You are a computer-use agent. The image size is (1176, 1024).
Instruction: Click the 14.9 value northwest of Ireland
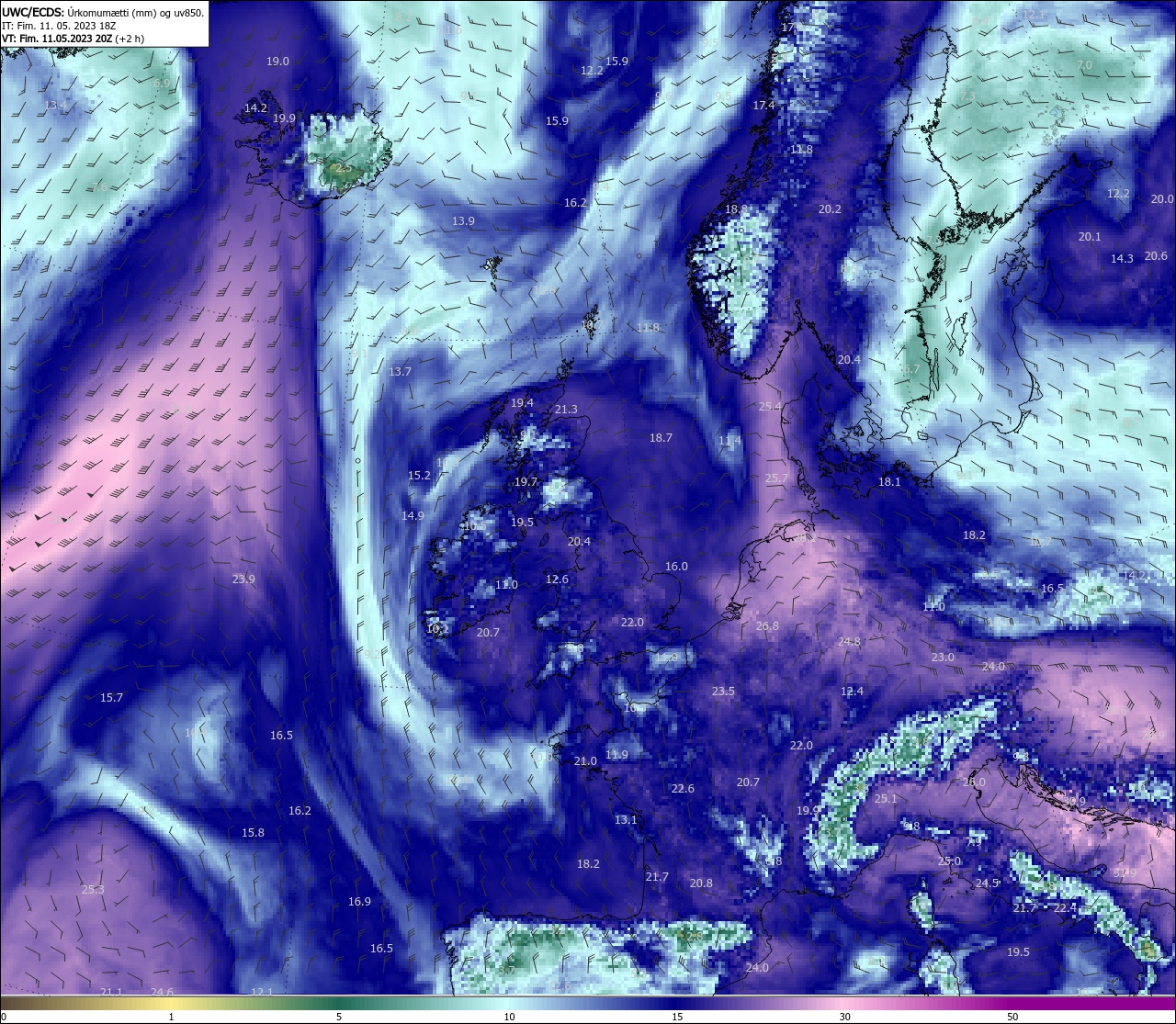413,516
